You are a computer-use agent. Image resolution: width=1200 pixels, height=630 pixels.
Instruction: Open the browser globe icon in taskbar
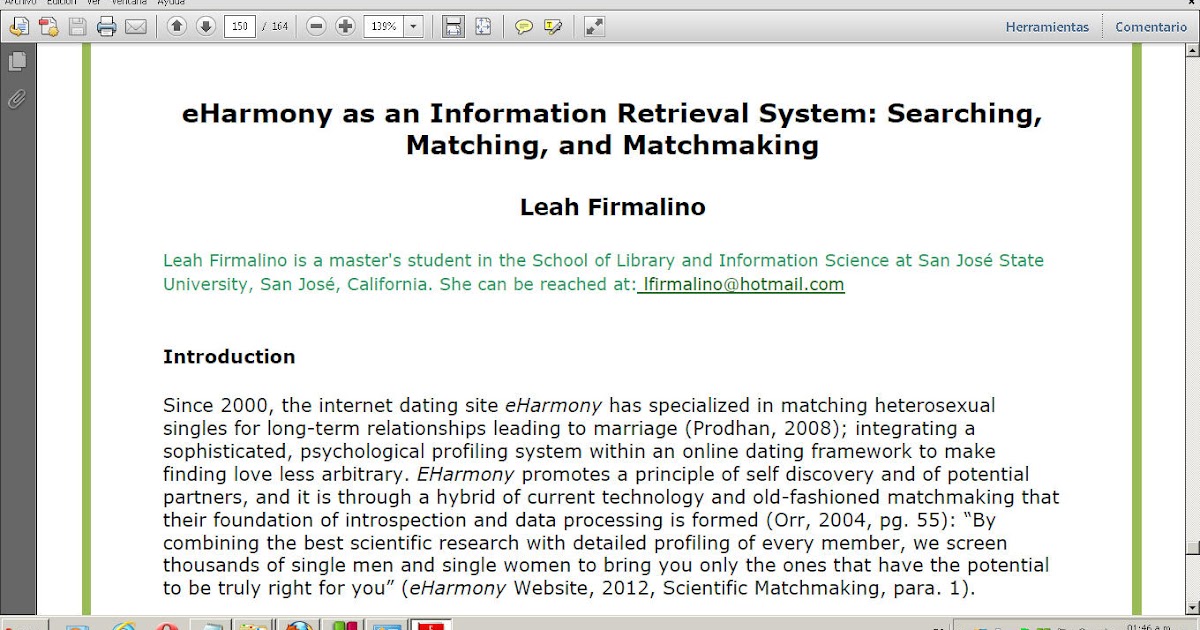point(299,626)
